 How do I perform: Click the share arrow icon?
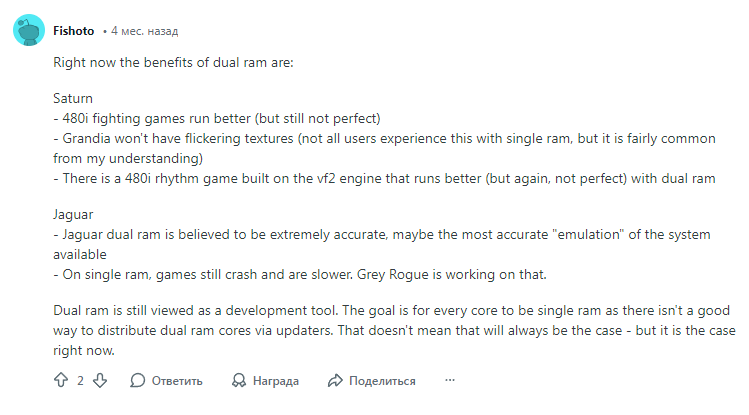point(335,380)
